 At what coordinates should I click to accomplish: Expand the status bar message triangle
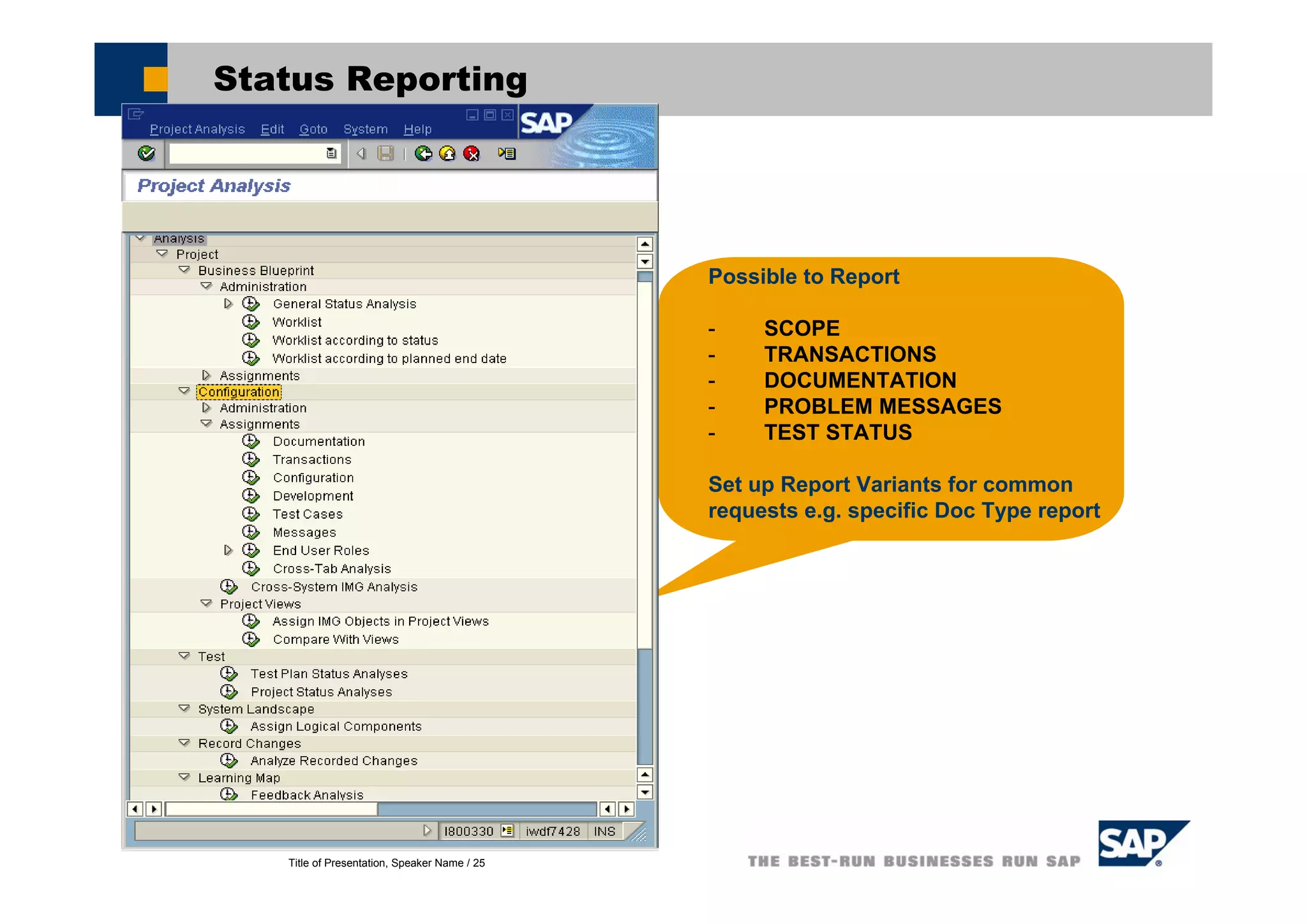pyautogui.click(x=427, y=831)
